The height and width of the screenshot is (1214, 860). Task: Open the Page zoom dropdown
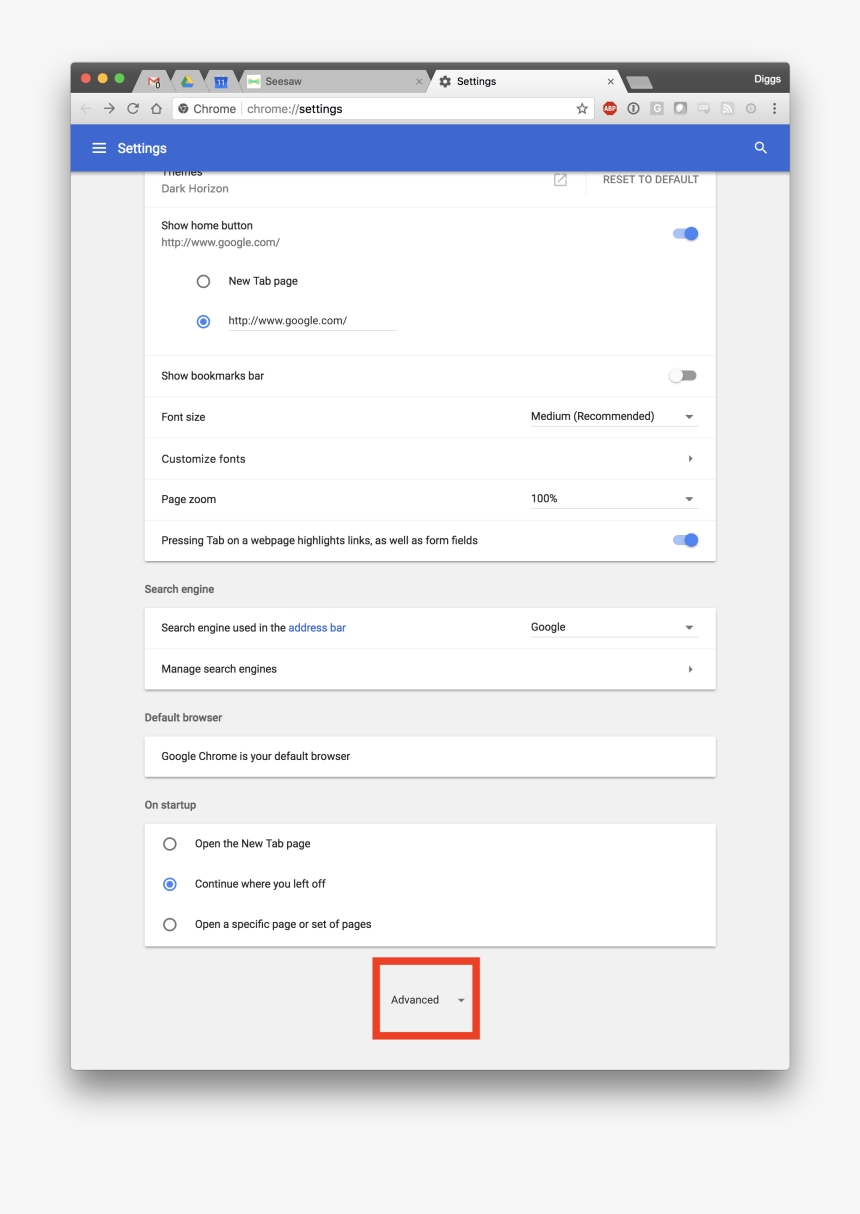click(614, 499)
